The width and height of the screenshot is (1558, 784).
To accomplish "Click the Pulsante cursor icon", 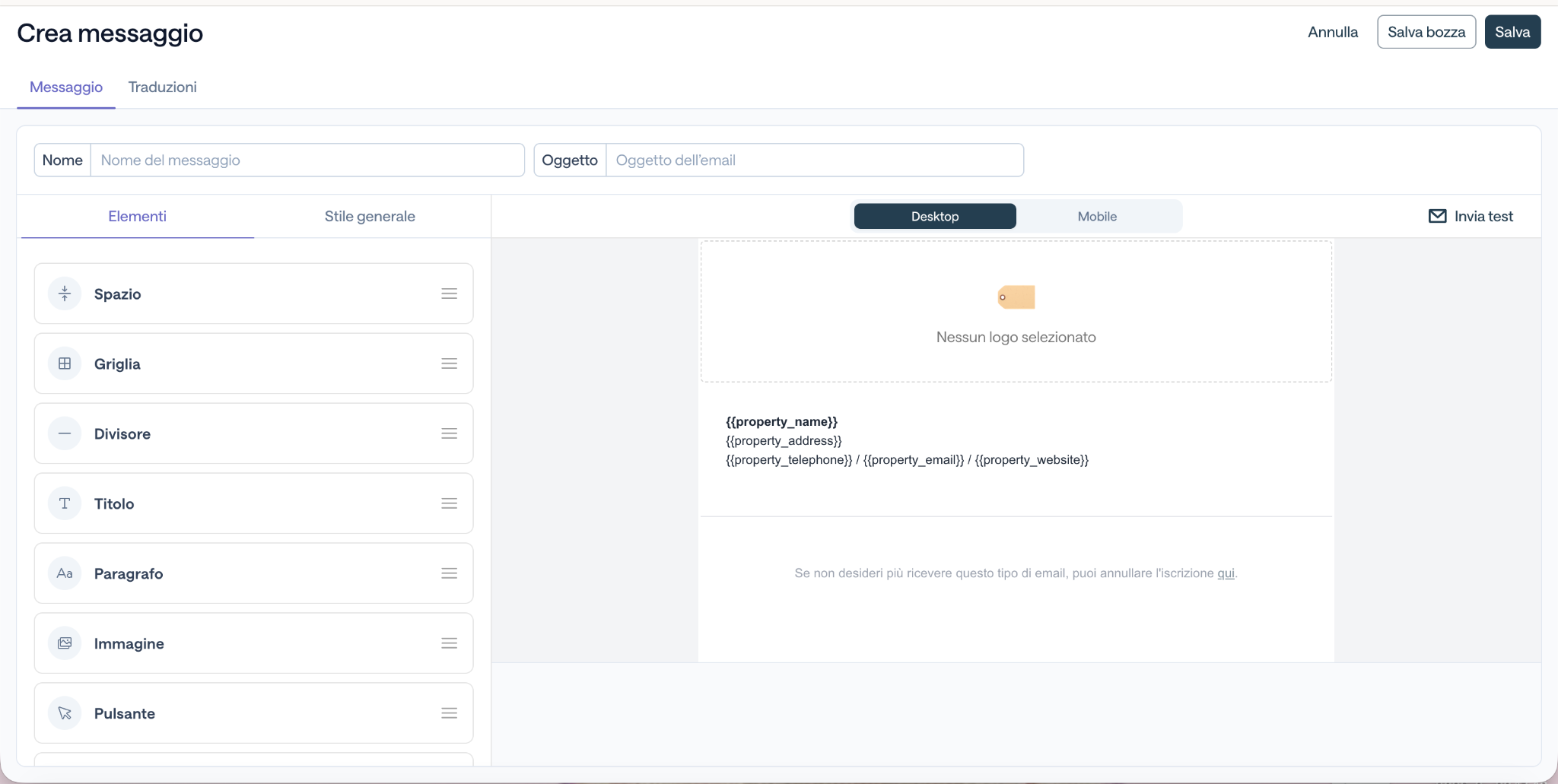I will point(65,713).
